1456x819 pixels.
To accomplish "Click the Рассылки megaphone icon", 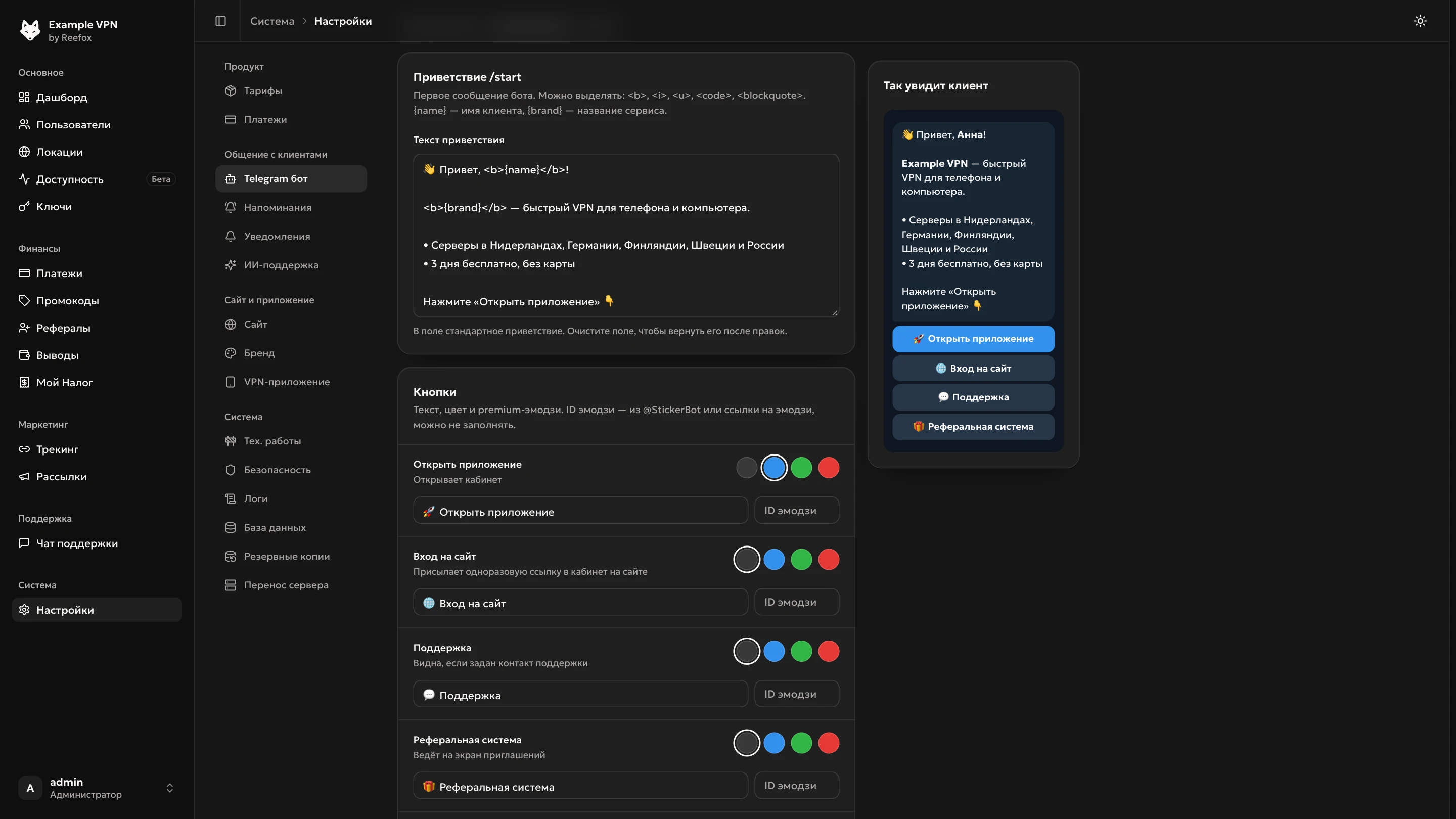I will [24, 476].
